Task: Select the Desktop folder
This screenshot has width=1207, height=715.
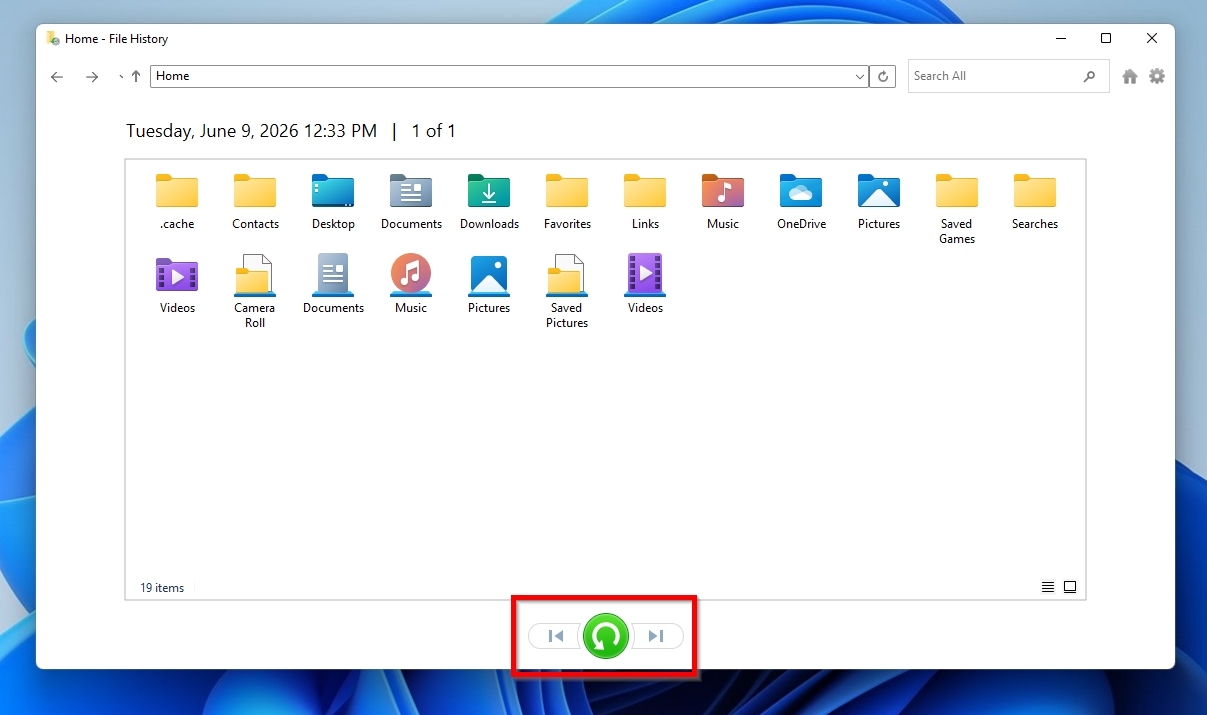Action: 333,201
